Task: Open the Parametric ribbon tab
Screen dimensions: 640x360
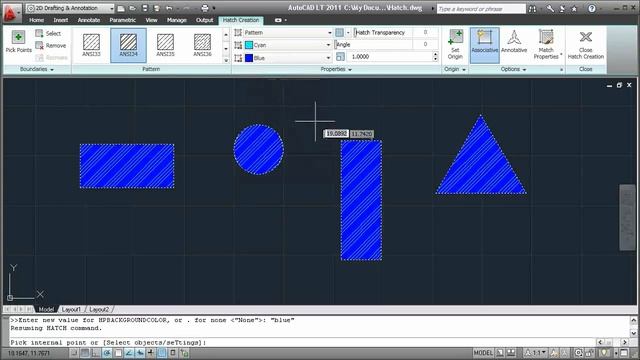Action: 122,20
